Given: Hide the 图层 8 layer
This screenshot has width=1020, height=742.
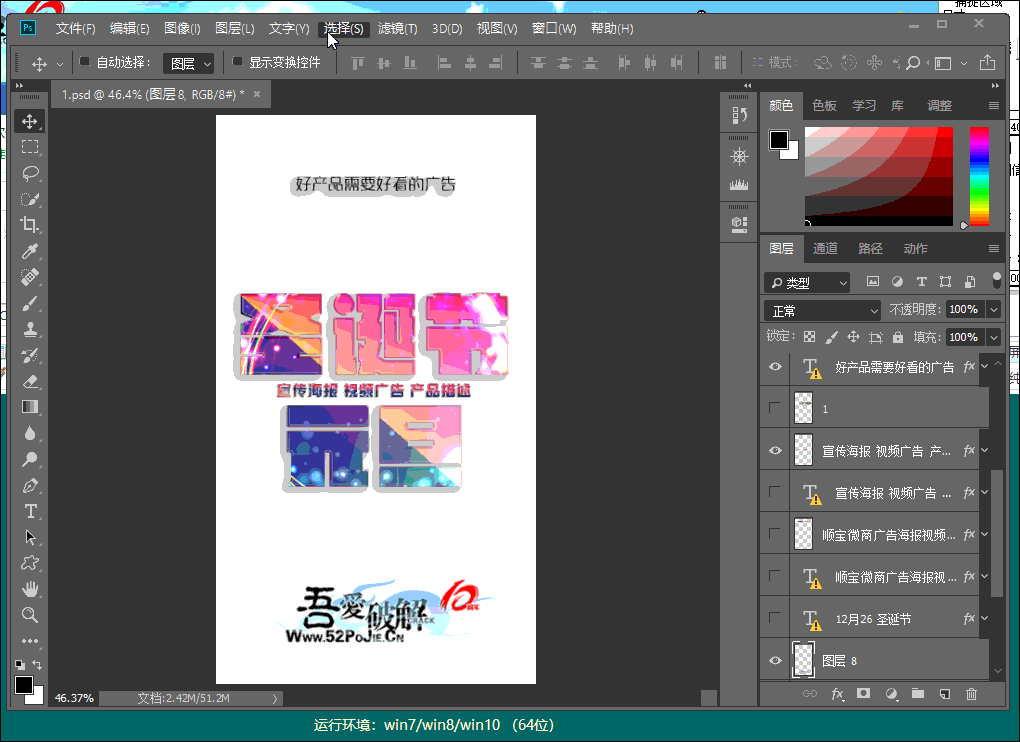Looking at the screenshot, I should [x=774, y=660].
